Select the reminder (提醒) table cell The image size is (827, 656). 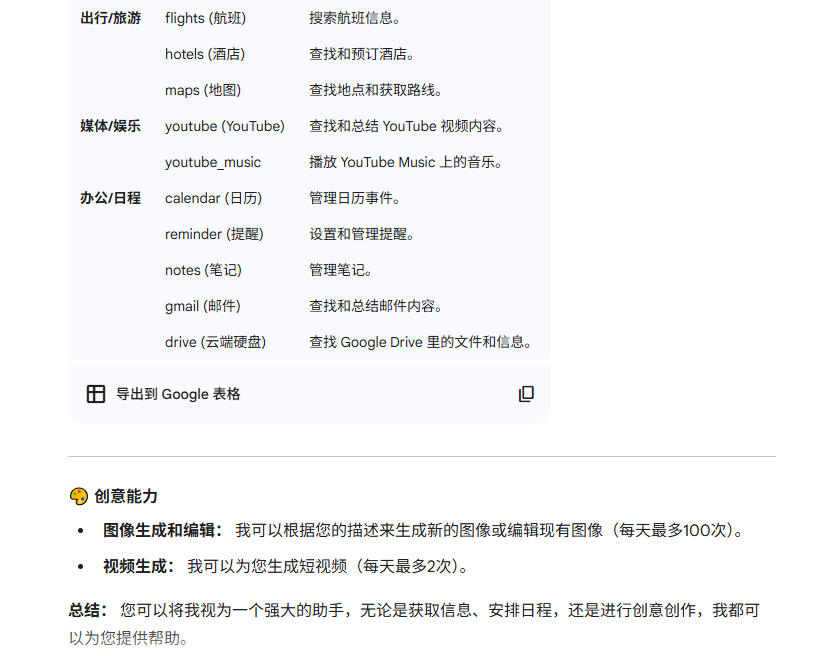(214, 234)
